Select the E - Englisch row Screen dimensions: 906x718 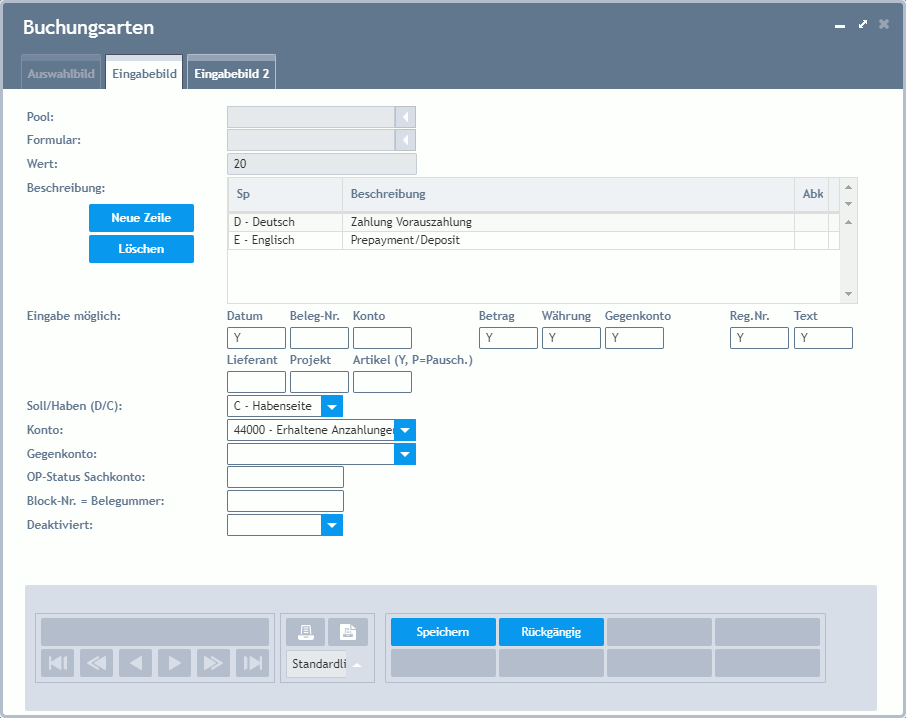pos(533,240)
